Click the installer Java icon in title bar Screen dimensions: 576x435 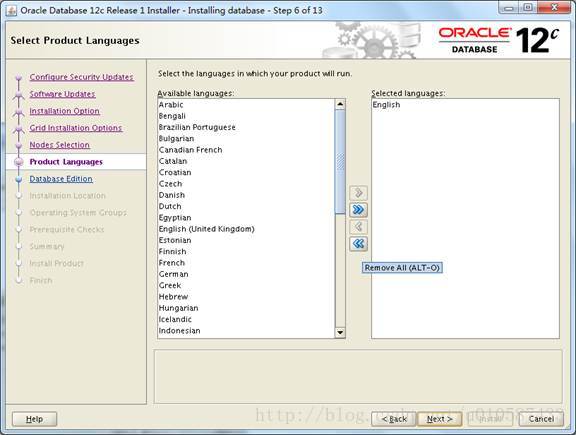11,10
